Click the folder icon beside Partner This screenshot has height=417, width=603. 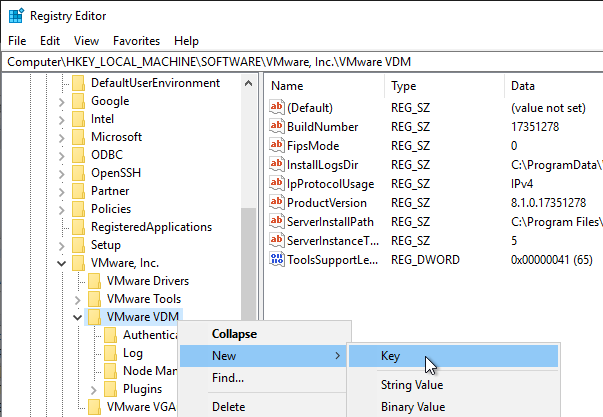tap(78, 191)
